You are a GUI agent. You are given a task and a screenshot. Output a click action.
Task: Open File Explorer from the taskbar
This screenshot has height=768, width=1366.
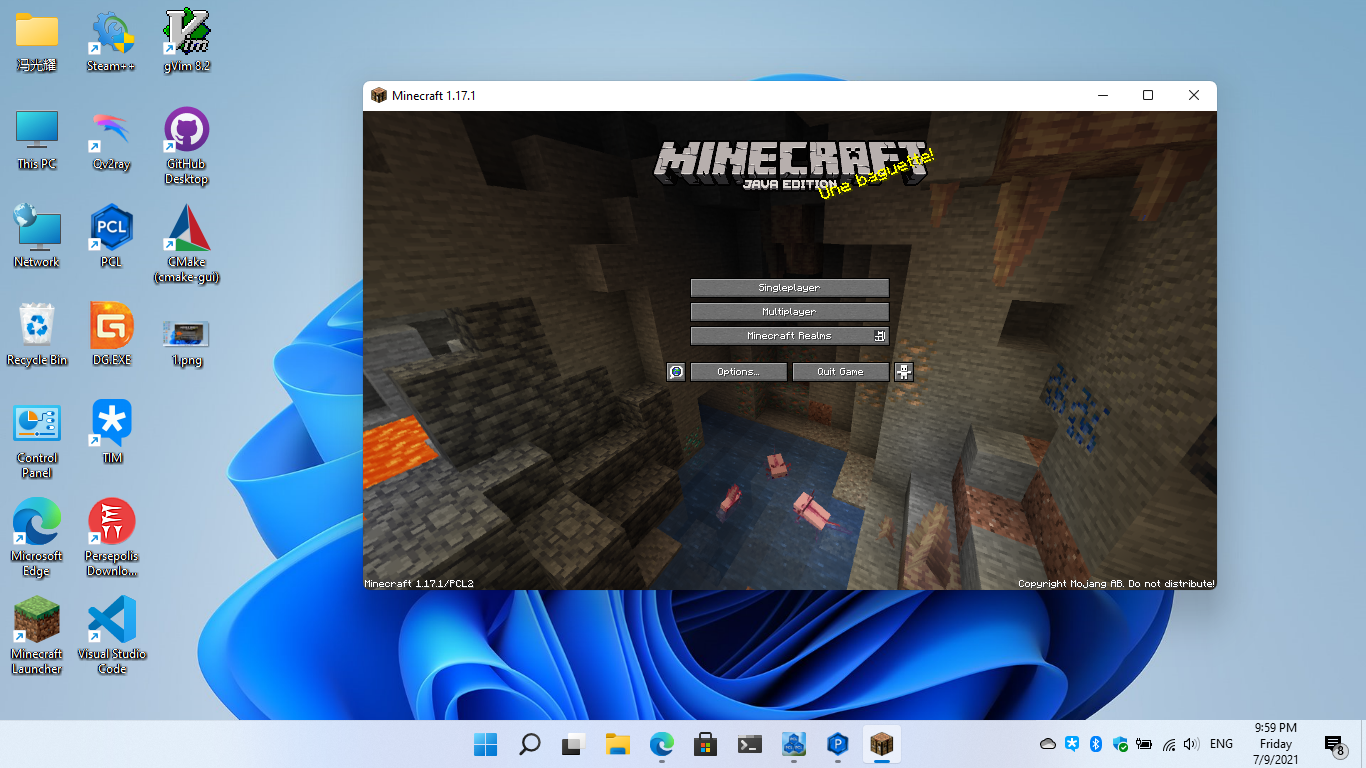[617, 744]
